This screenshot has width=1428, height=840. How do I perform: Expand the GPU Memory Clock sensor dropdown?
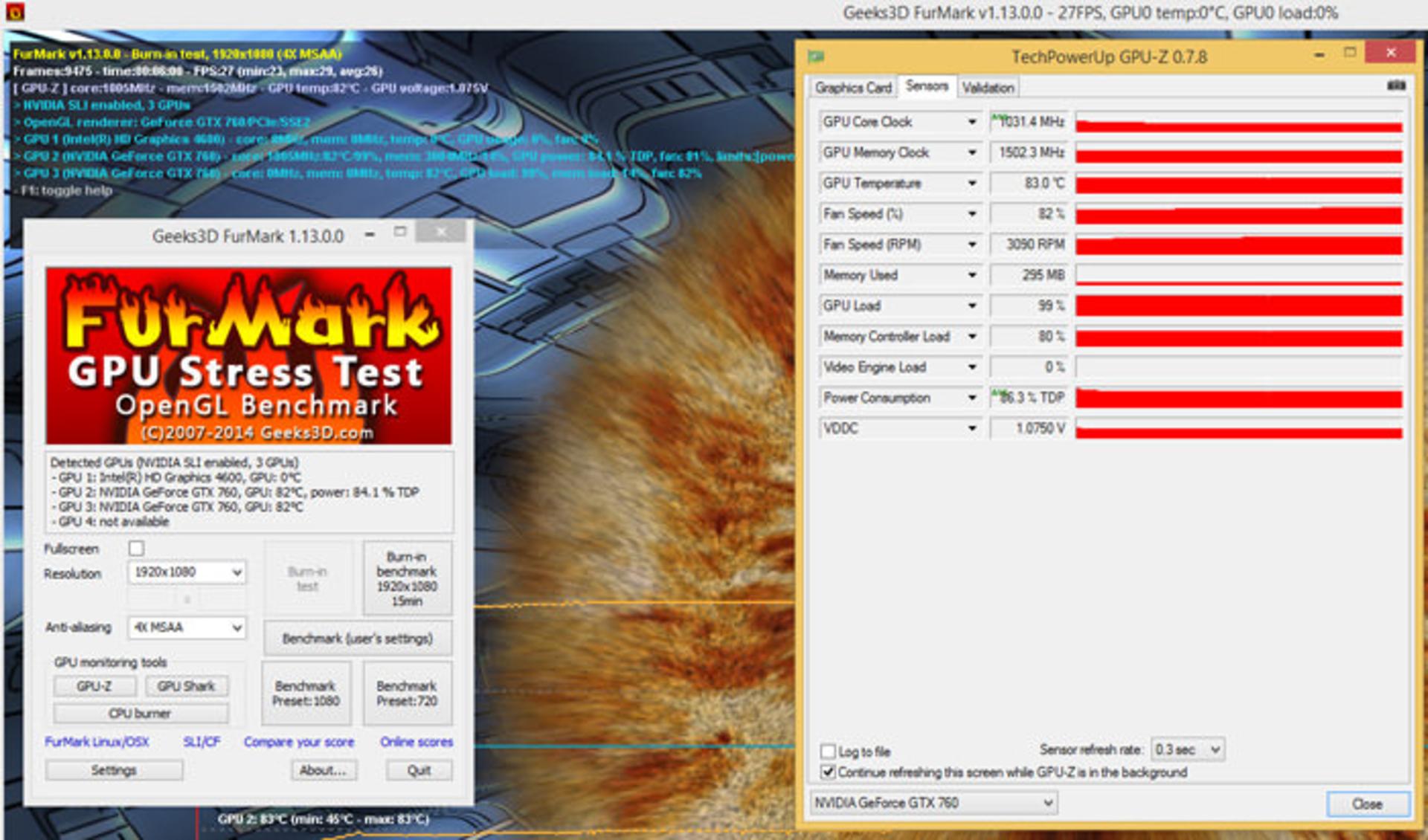pyautogui.click(x=971, y=152)
